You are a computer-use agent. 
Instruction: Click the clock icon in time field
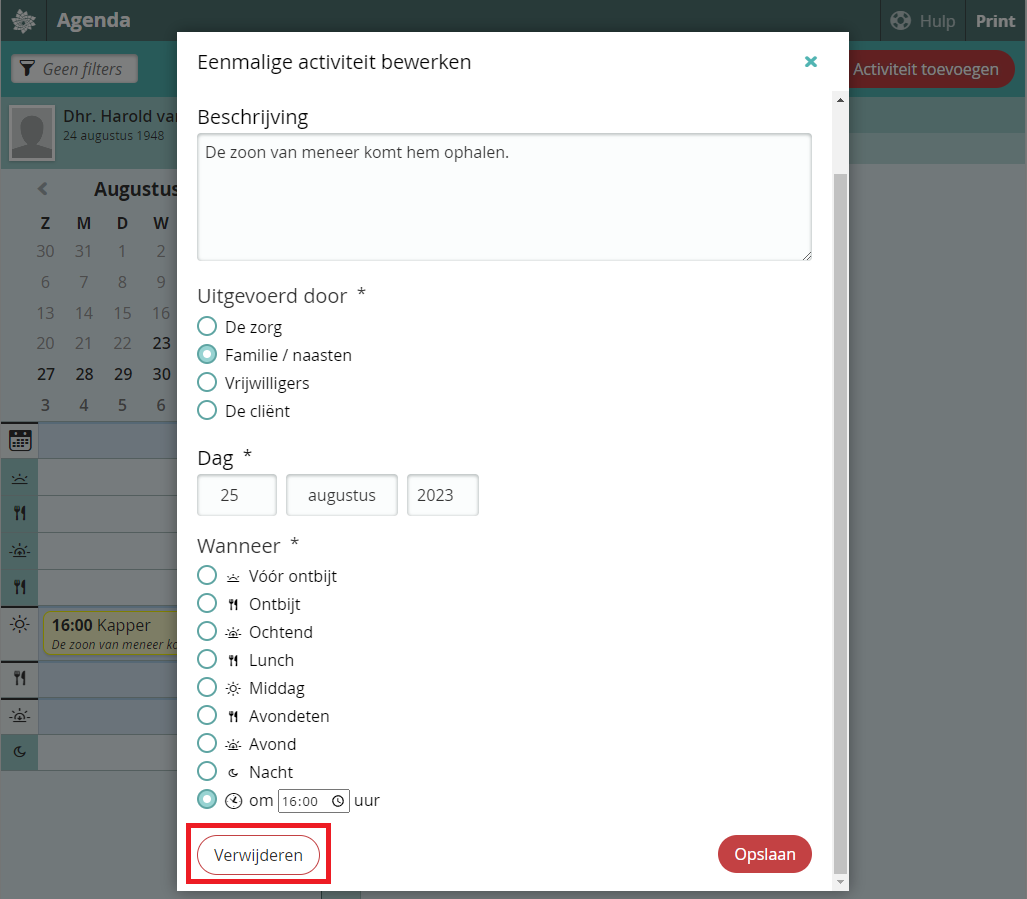coord(339,801)
